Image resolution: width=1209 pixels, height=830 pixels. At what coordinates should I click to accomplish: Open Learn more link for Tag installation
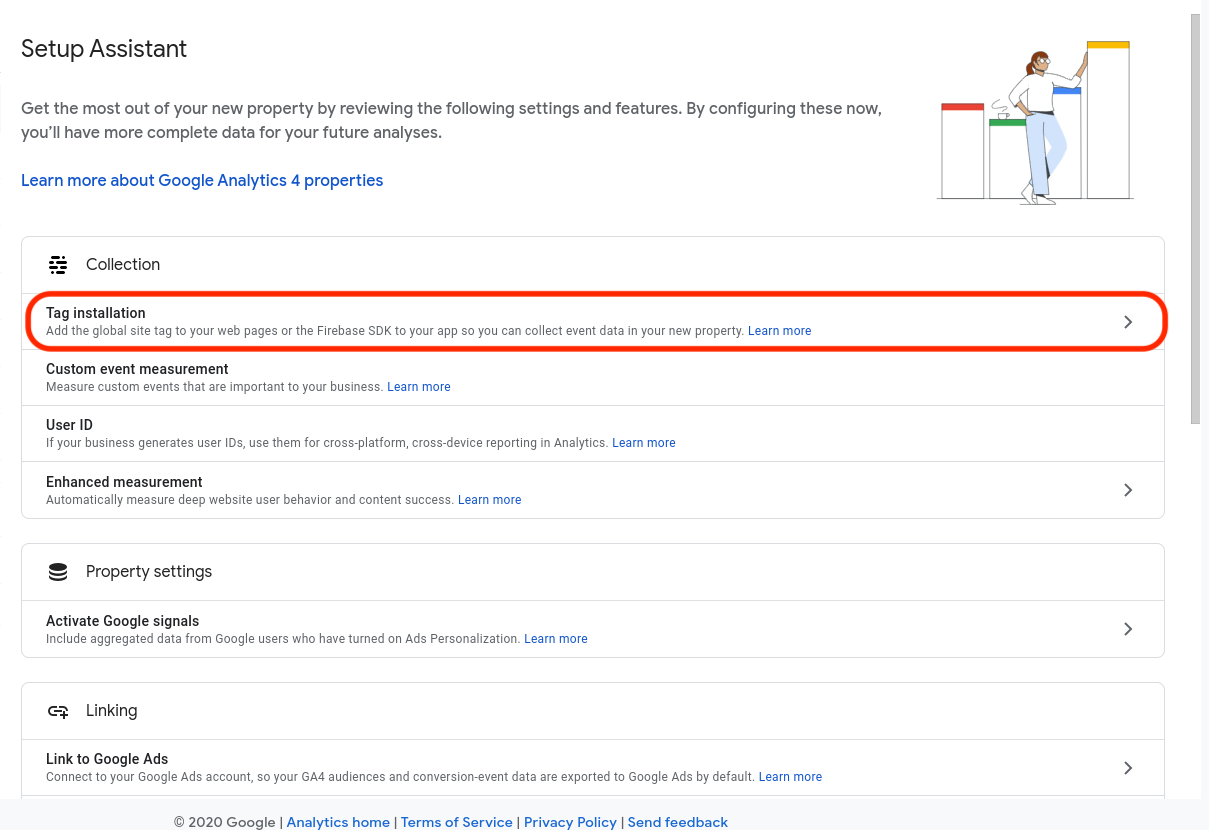click(780, 331)
